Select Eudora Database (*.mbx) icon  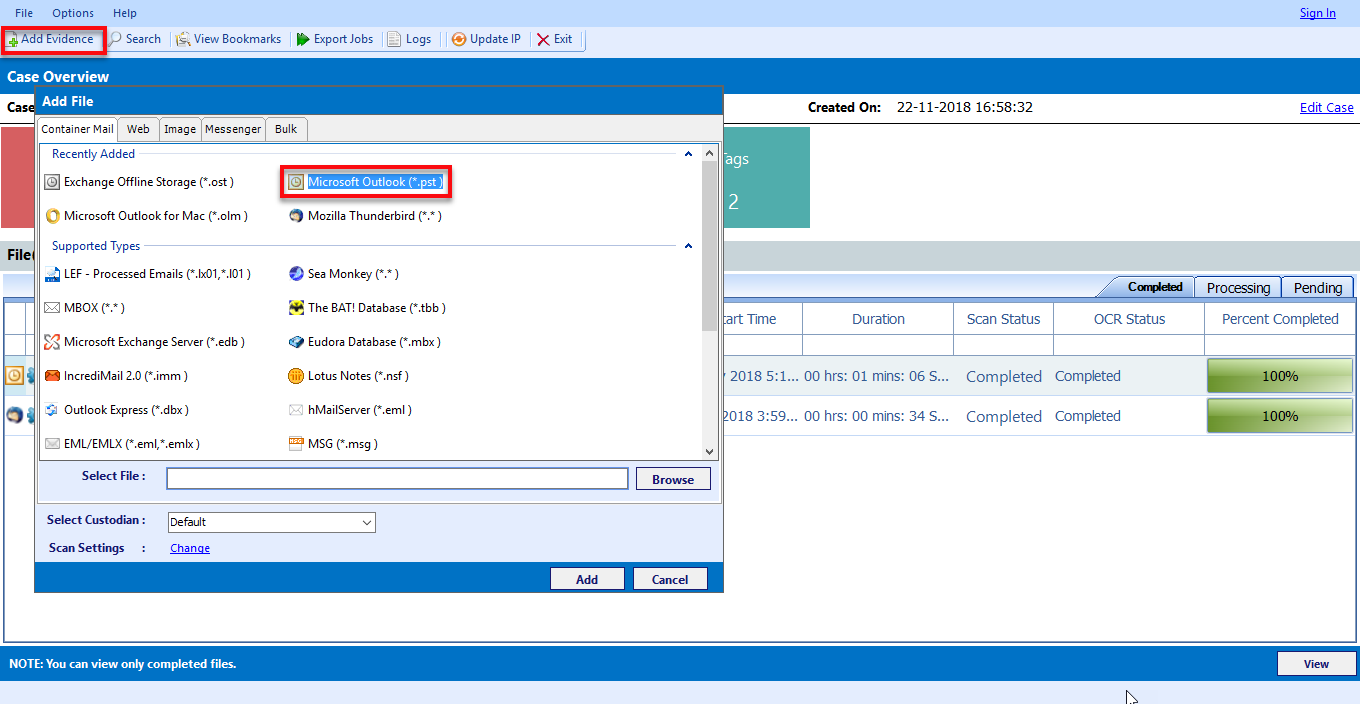296,342
